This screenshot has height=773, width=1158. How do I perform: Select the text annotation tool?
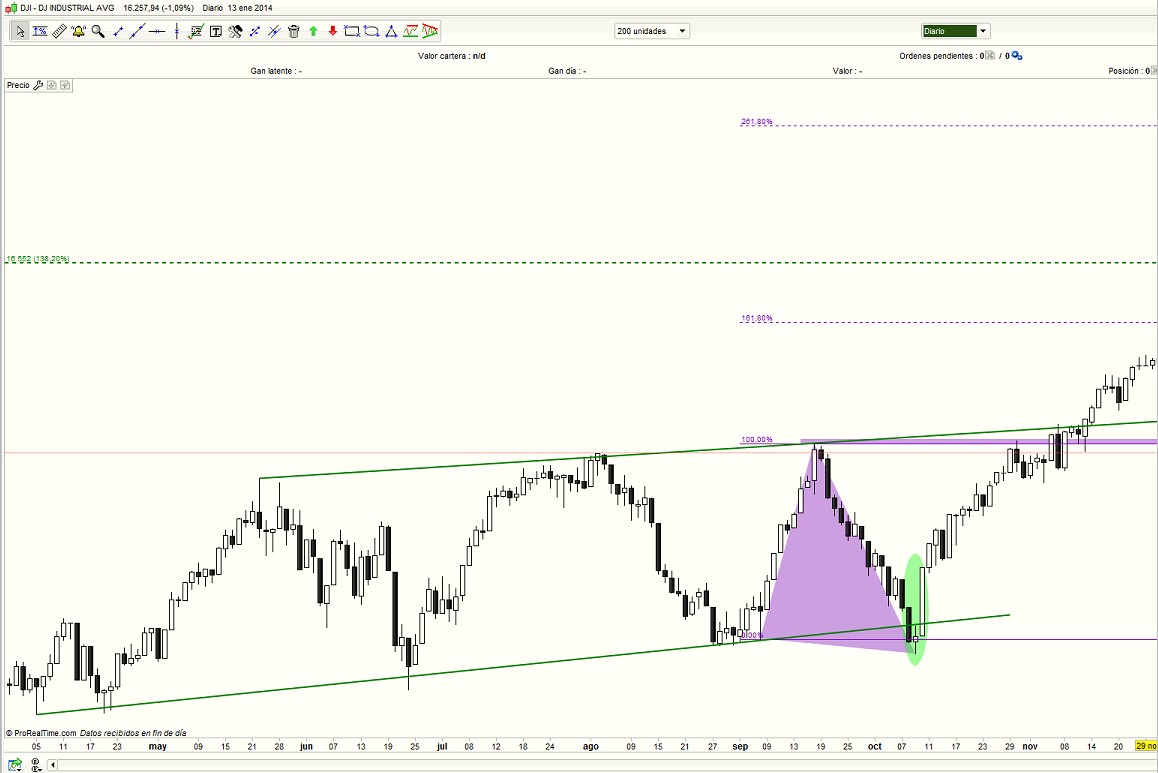pos(216,31)
